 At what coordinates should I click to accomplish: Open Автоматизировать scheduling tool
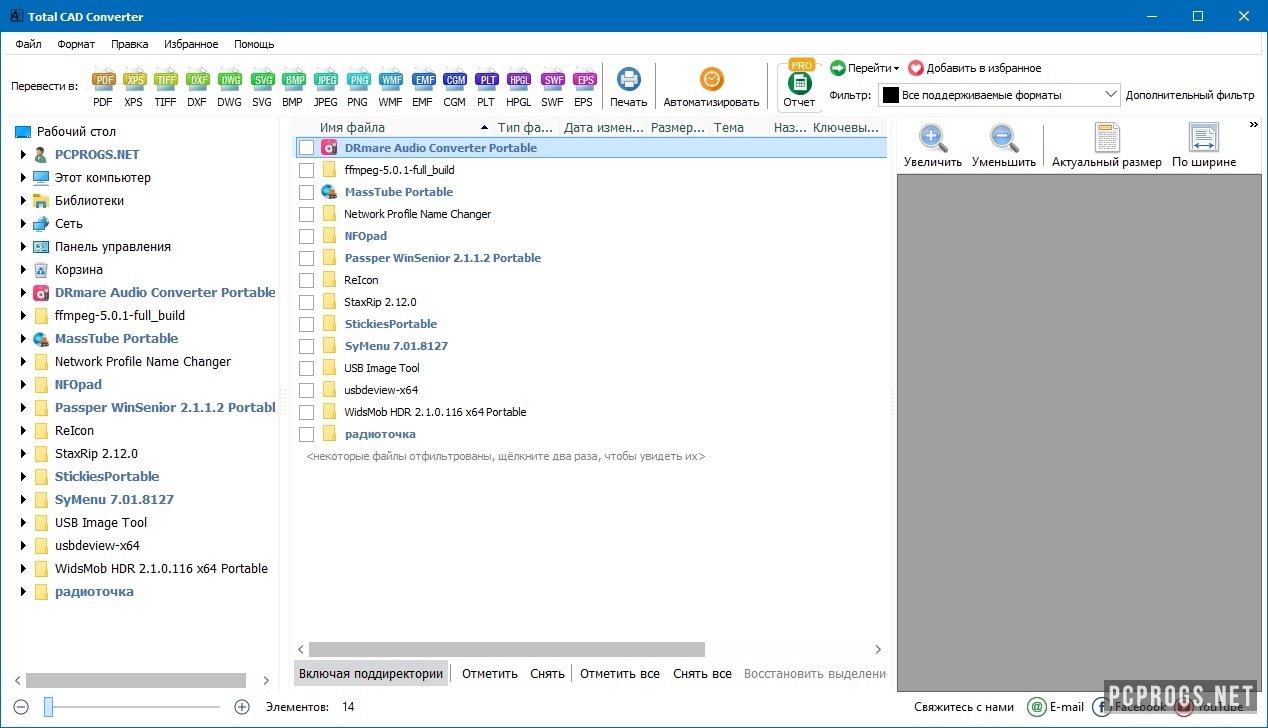coord(711,88)
